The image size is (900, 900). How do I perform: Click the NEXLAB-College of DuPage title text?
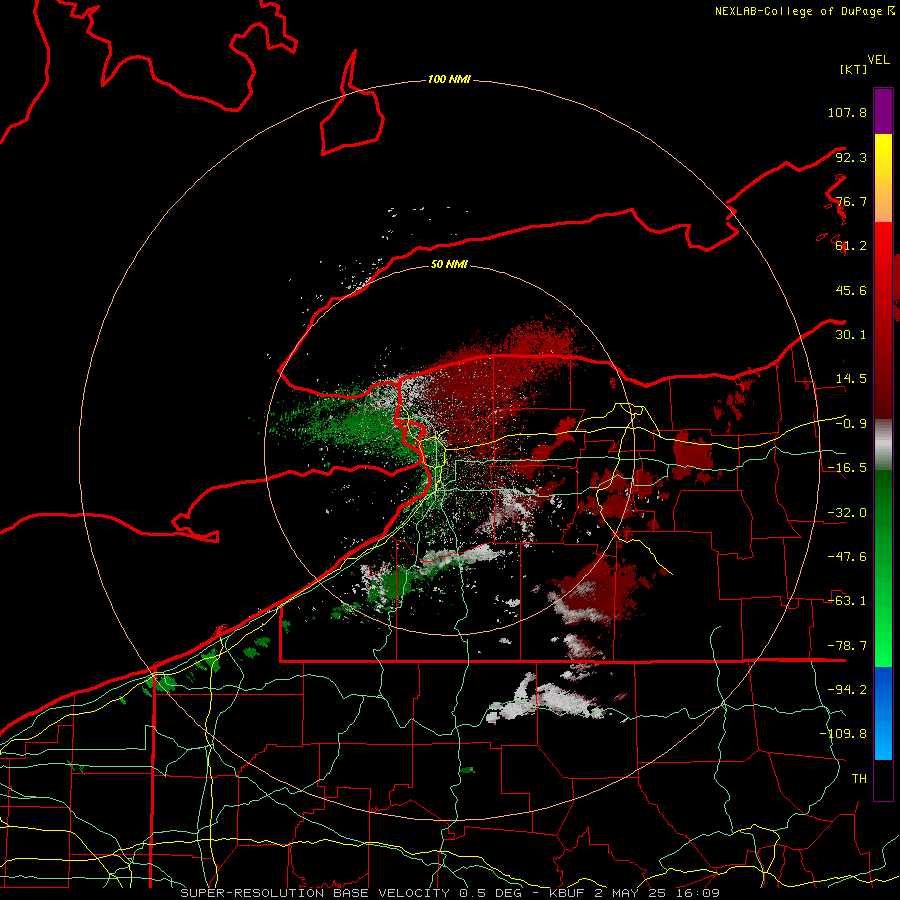tap(799, 11)
